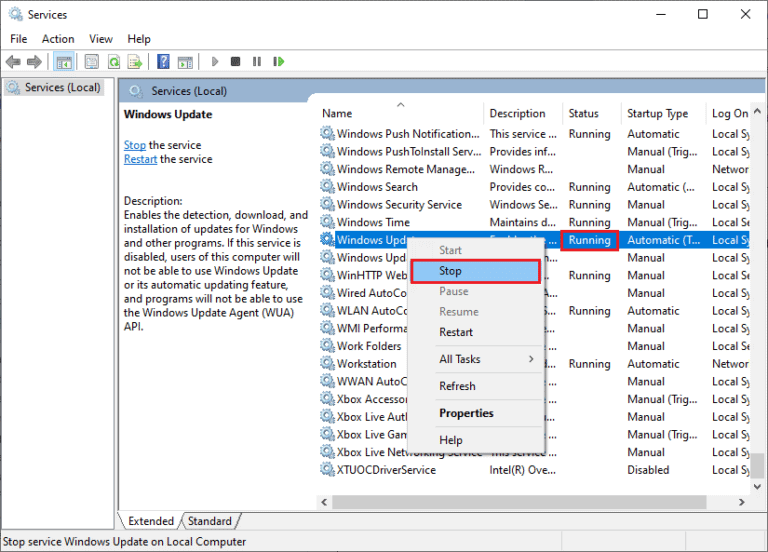Viewport: 768px width, 552px height.
Task: Sort by the Description column header
Action: (523, 114)
